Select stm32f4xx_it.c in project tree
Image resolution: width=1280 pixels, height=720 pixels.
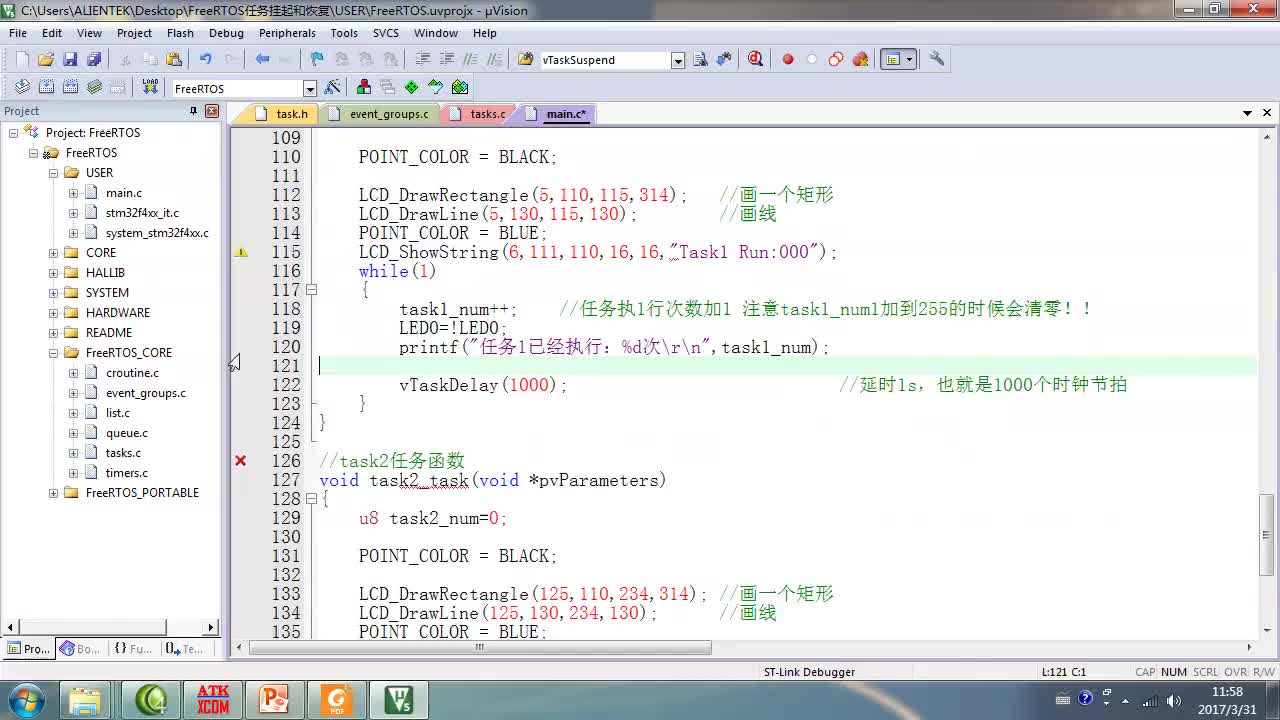[142, 213]
